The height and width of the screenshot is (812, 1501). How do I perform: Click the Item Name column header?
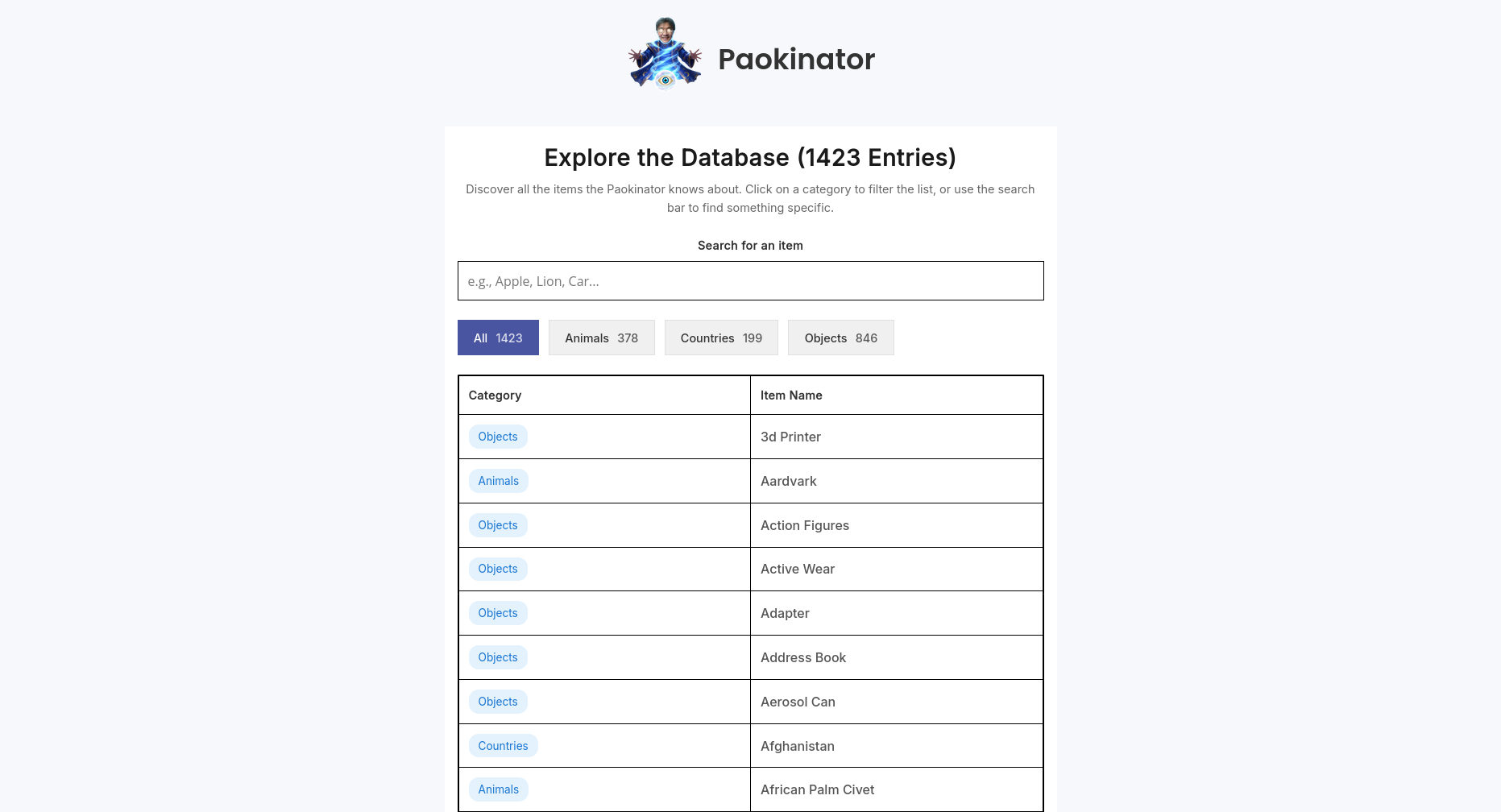(x=791, y=395)
